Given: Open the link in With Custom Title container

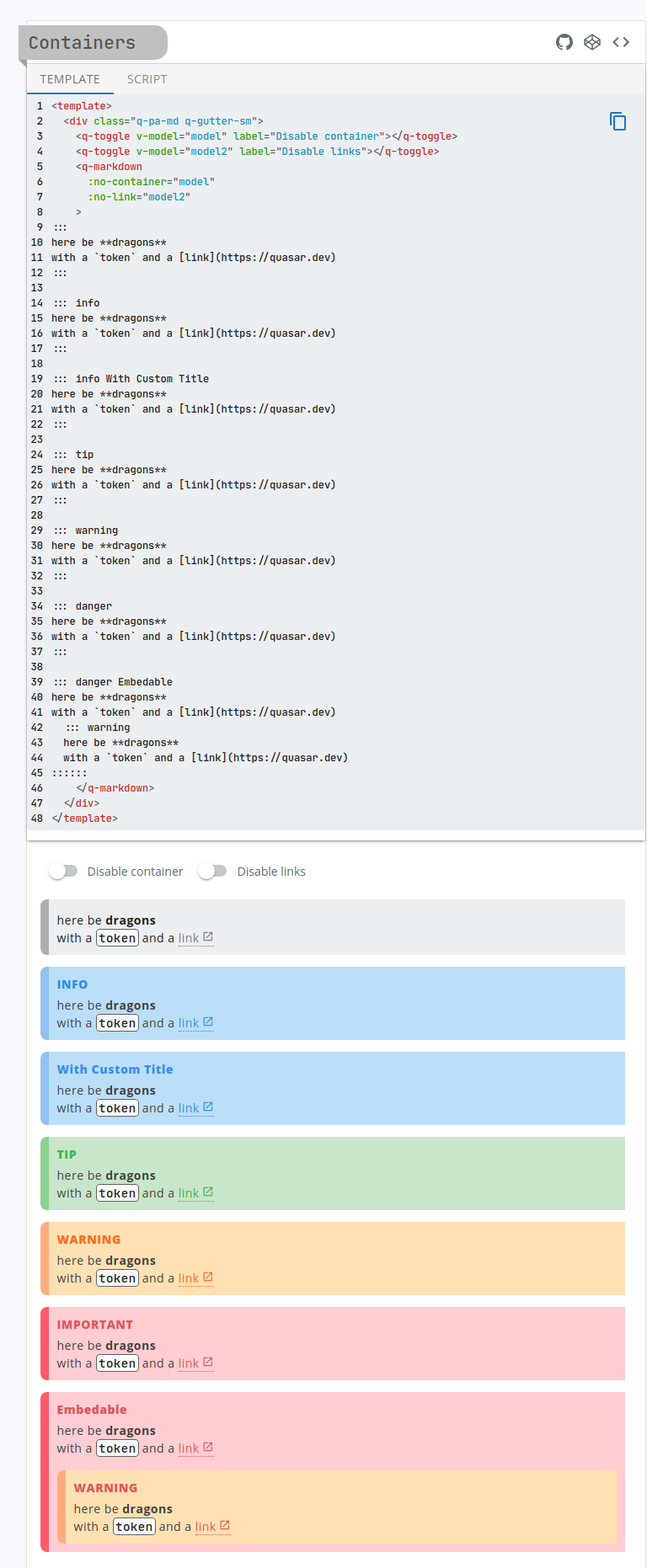Looking at the screenshot, I should click(x=189, y=1108).
